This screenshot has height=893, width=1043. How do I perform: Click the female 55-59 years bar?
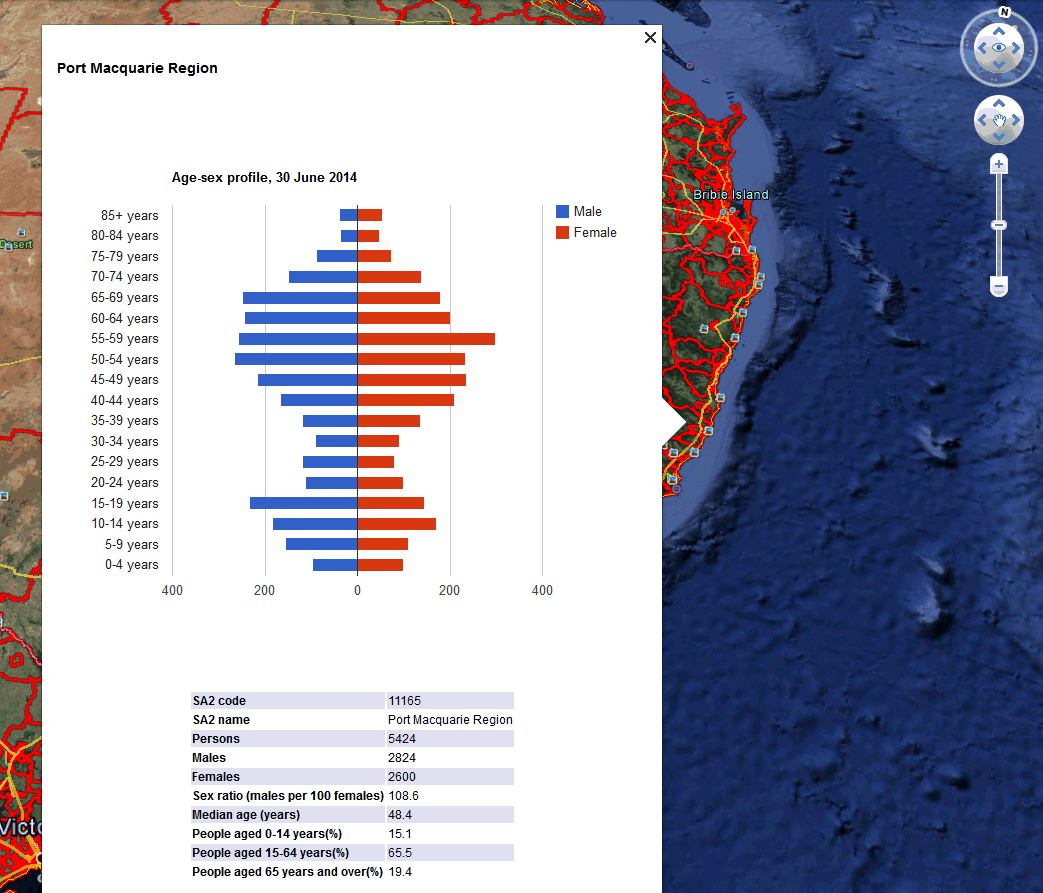point(426,339)
